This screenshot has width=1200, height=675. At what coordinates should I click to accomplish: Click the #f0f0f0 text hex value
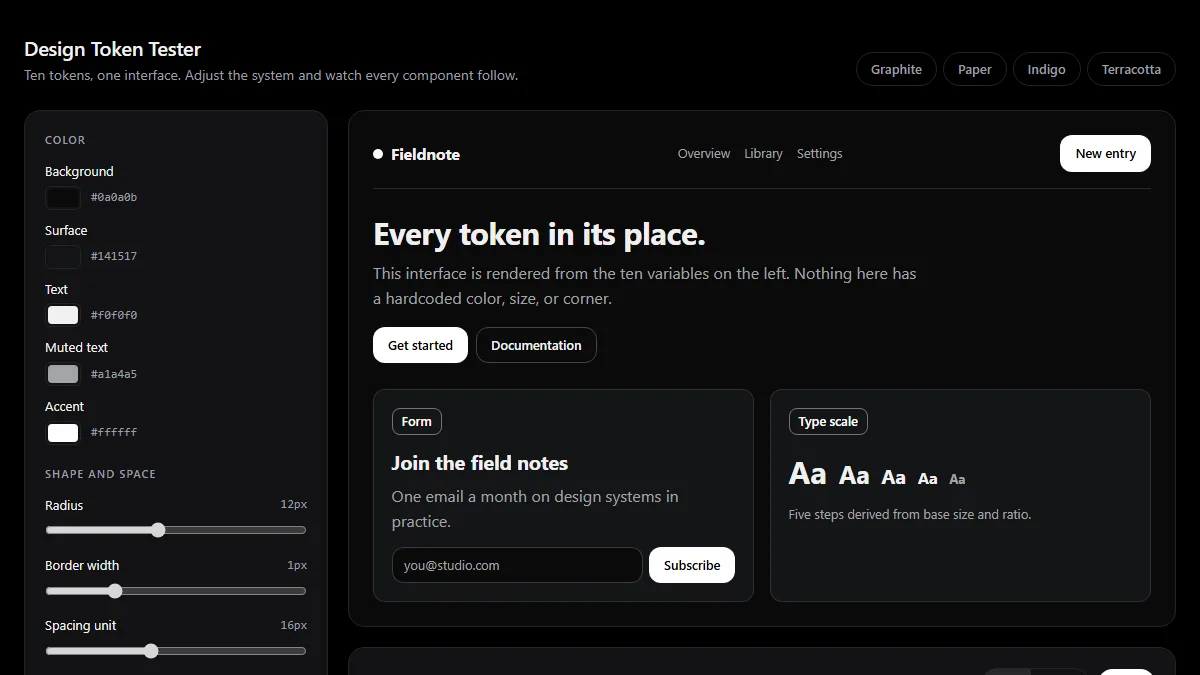pos(114,315)
